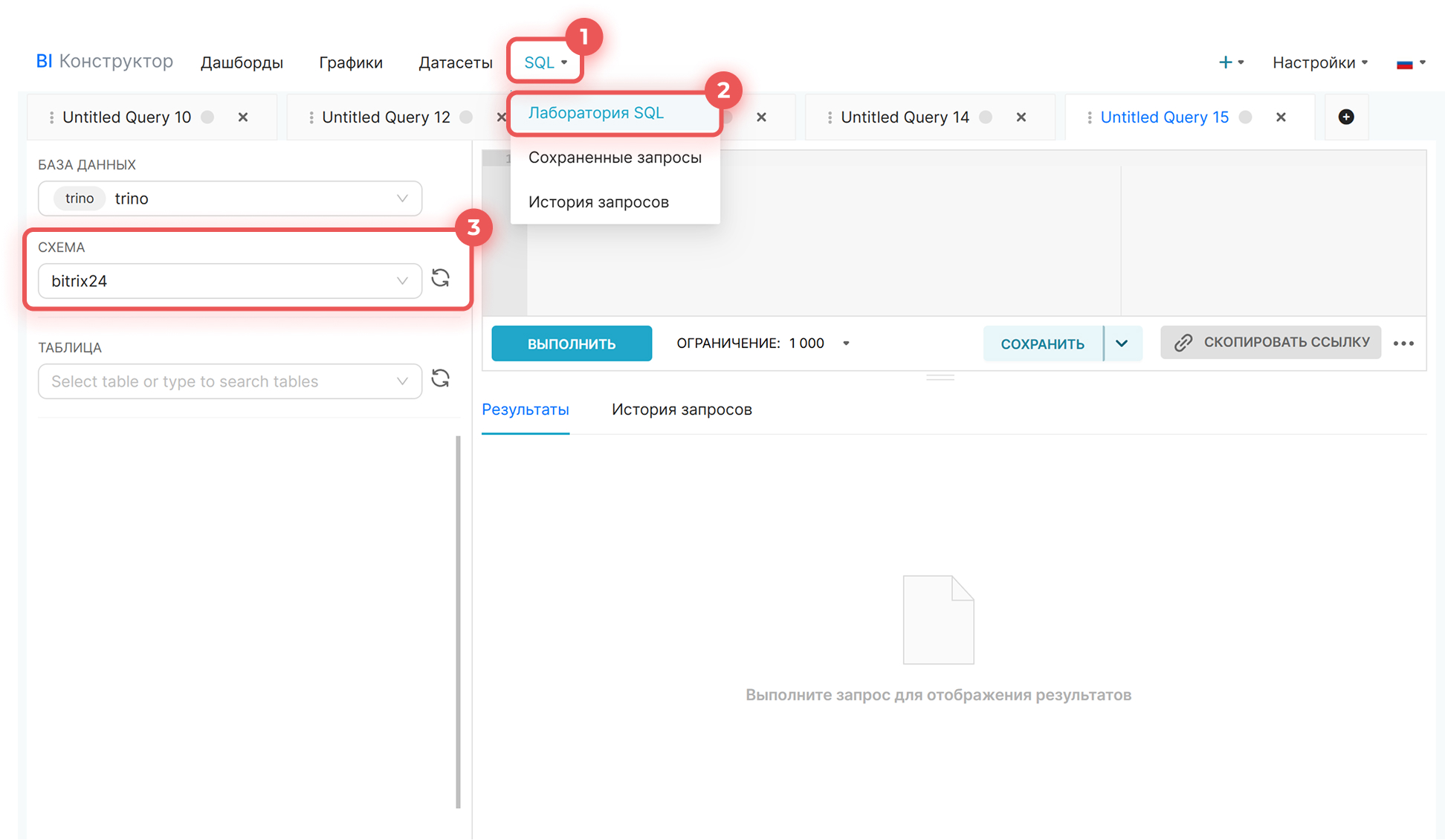Viewport: 1445px width, 840px height.
Task: Close Untitled Query 10 tab
Action: (243, 117)
